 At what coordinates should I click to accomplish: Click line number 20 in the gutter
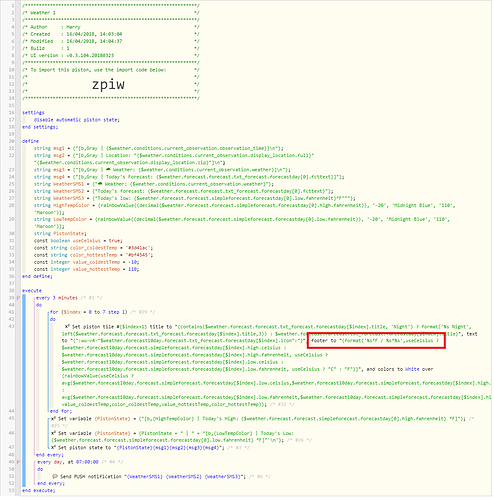12,141
